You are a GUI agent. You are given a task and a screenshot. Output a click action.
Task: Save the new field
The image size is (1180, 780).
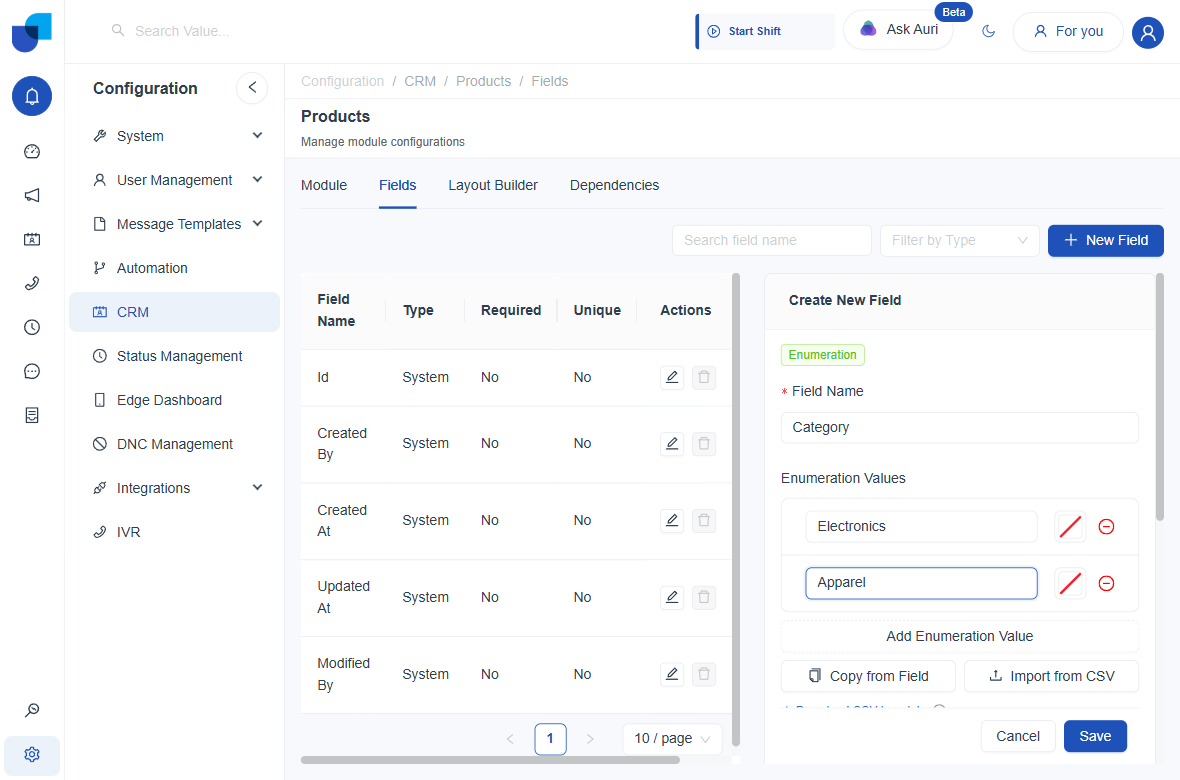(1095, 736)
